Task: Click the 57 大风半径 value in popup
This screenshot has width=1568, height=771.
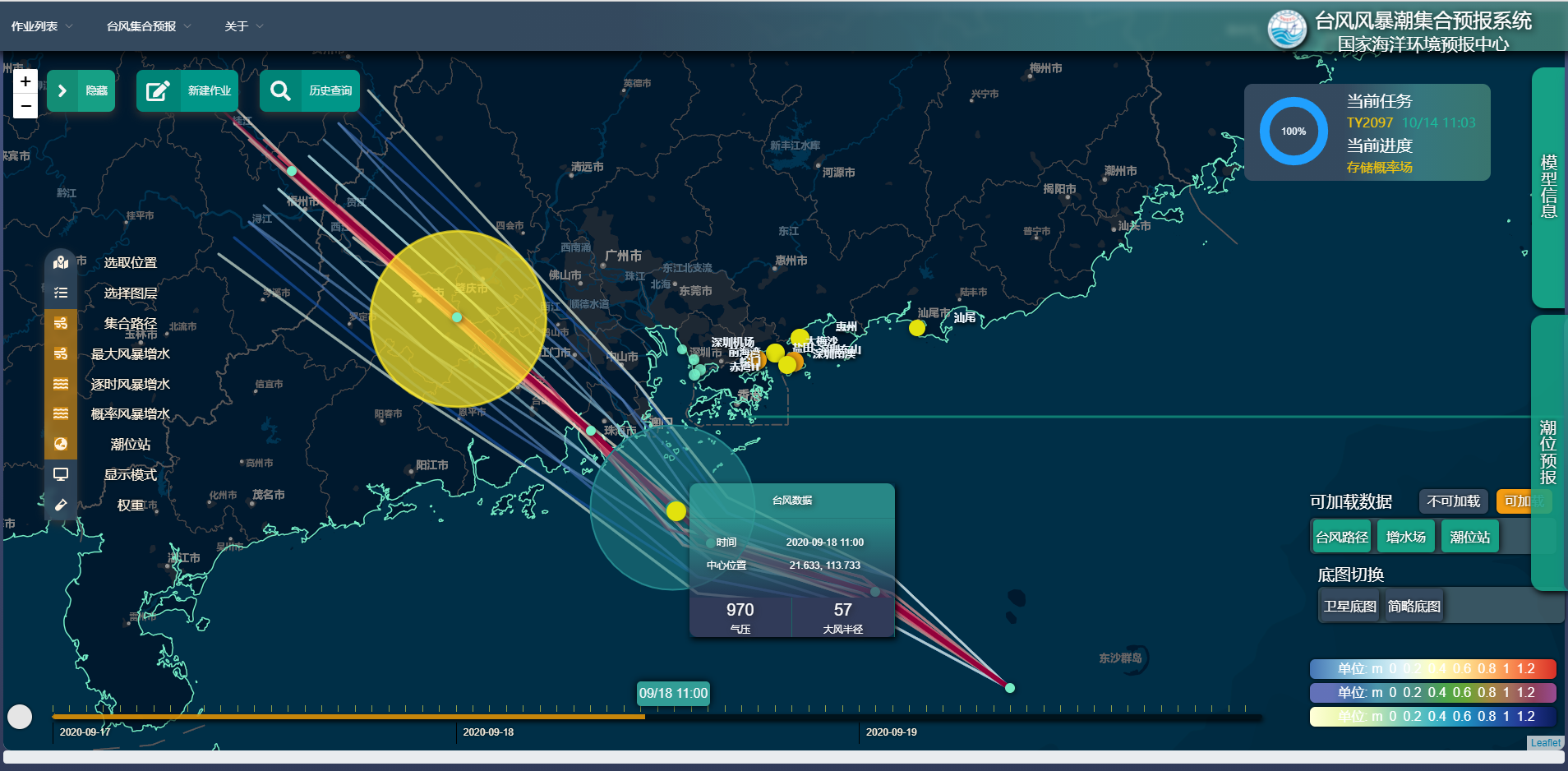Action: 842,610
